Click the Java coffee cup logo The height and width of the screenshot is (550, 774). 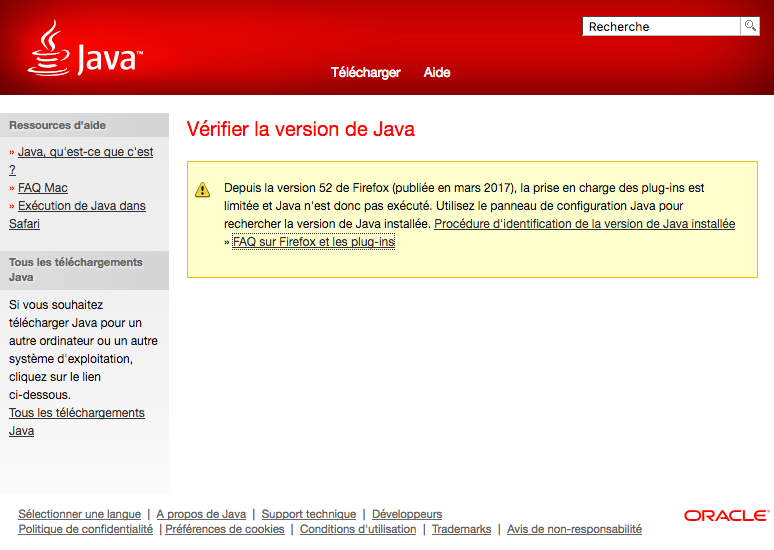coord(85,48)
